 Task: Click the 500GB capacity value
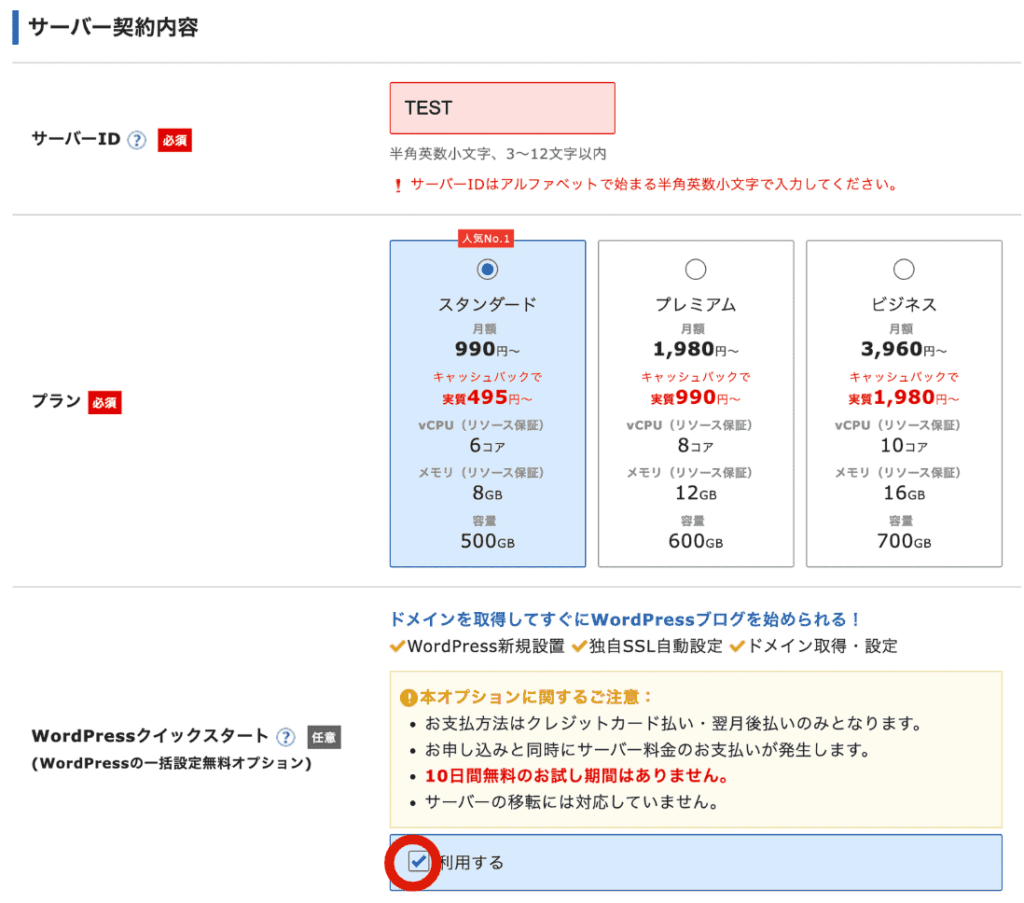[487, 541]
